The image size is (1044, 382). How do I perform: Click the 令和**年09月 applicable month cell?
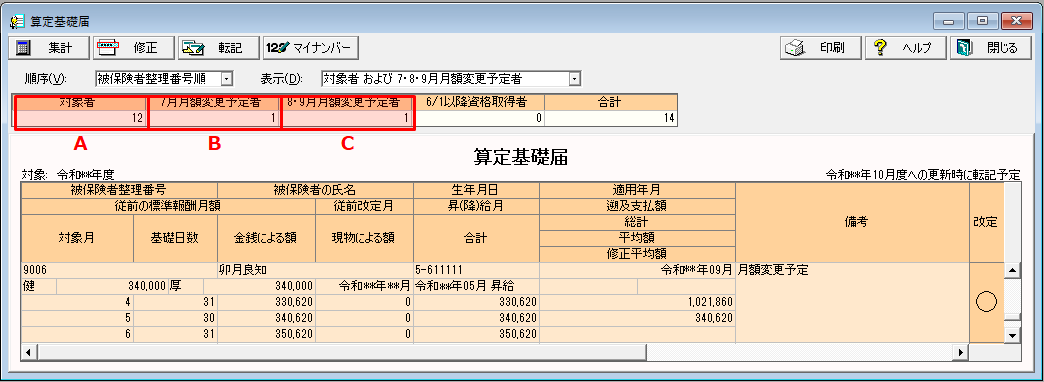point(637,271)
